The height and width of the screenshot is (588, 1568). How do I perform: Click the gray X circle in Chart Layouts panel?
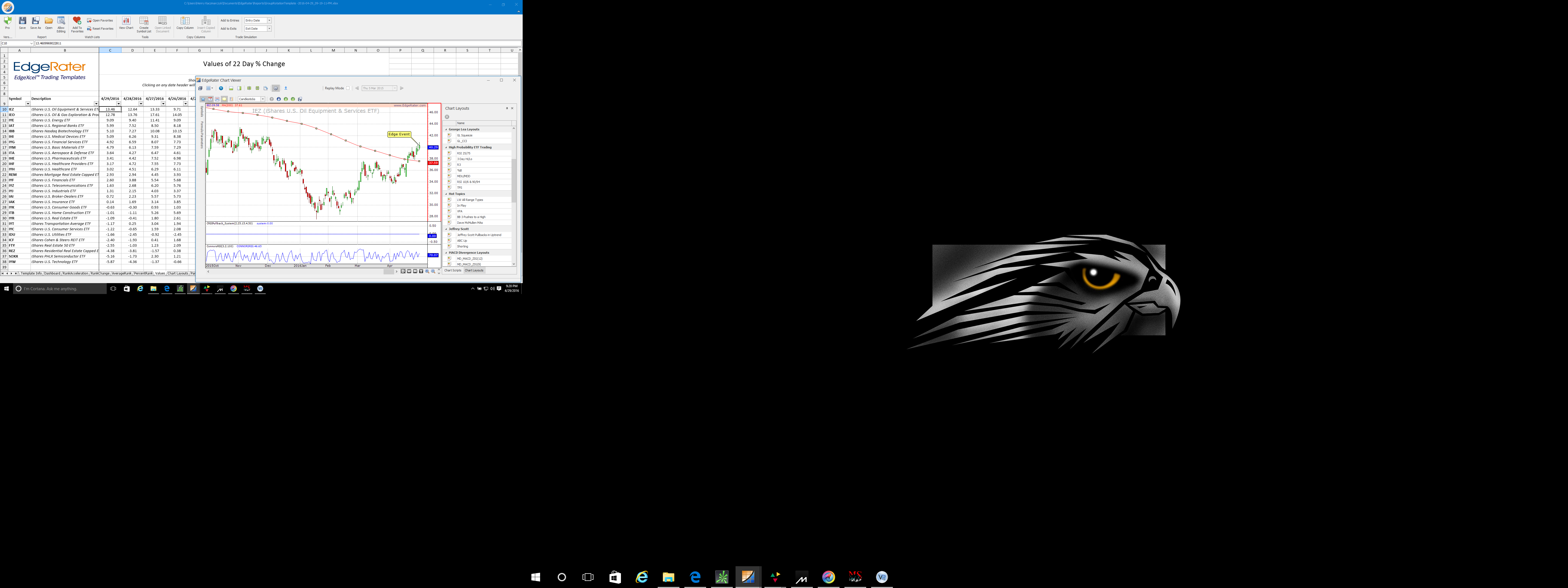447,117
